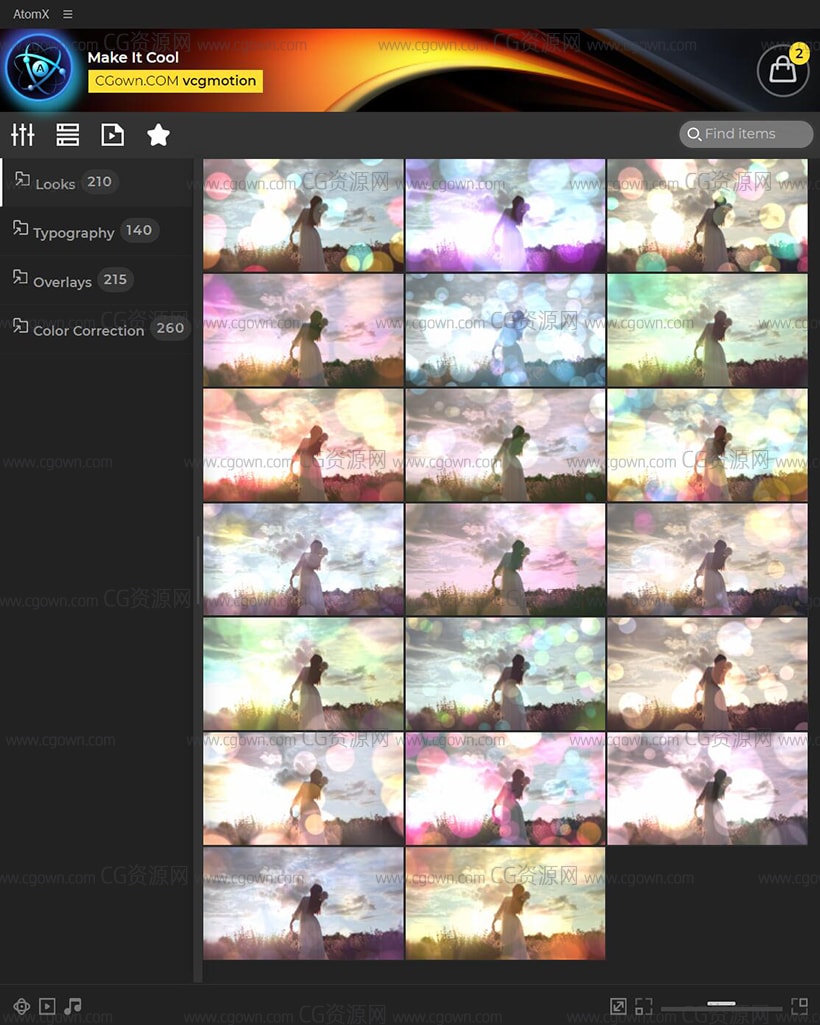Click the vertical scrollbar beside the thumbnail grid
This screenshot has height=1025, width=820.
click(x=197, y=569)
